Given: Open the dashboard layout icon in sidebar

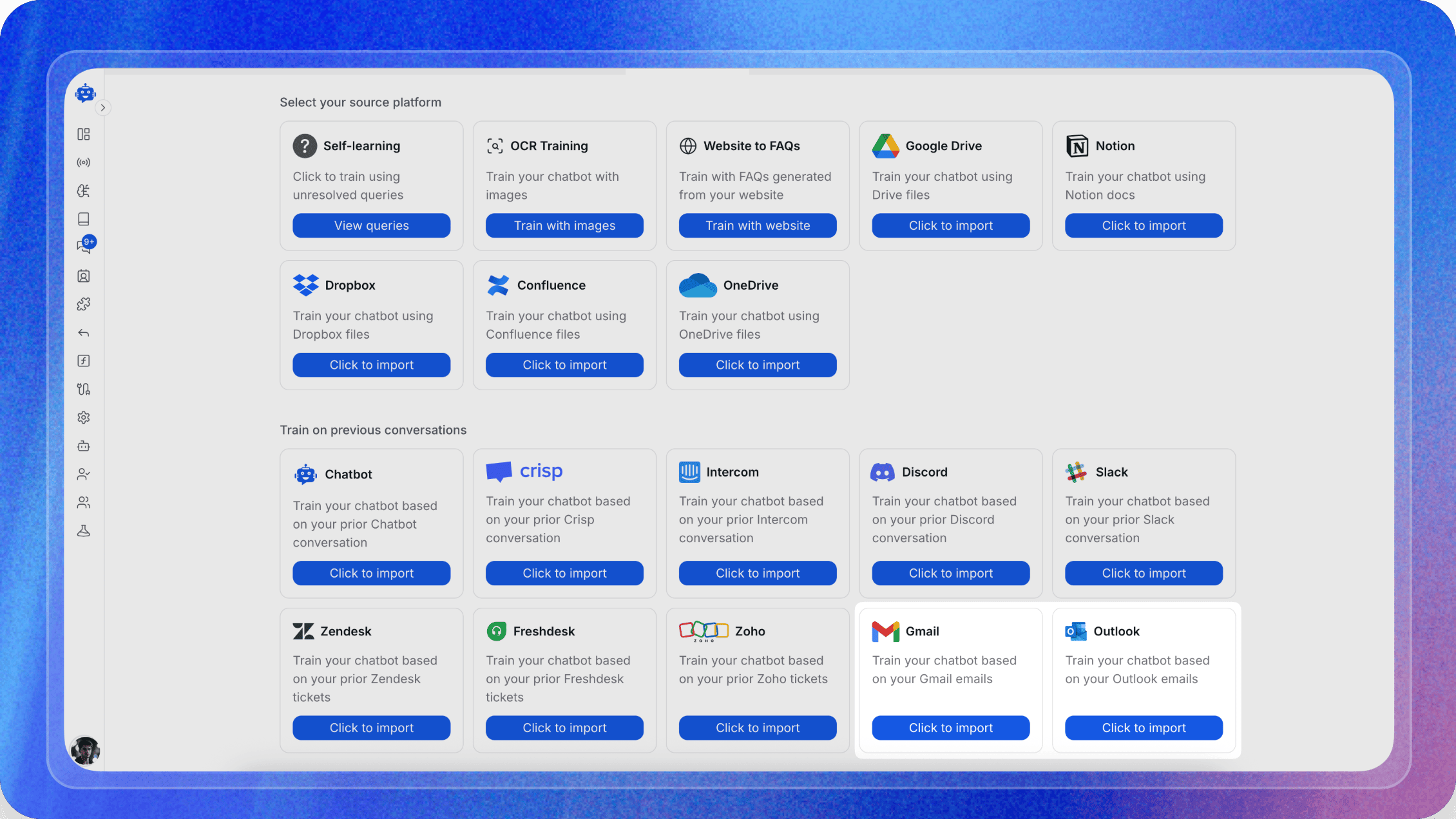Looking at the screenshot, I should coord(84,134).
